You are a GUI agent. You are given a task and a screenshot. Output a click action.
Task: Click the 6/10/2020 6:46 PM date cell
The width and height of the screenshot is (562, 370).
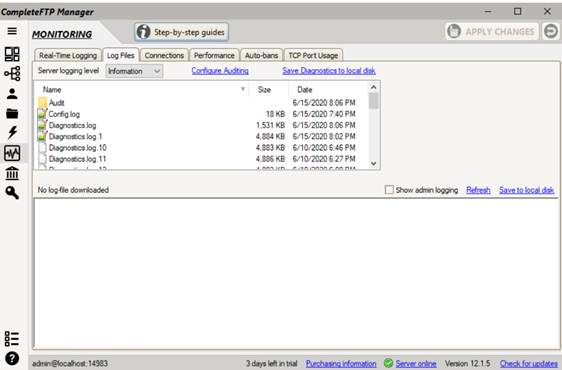tap(324, 148)
